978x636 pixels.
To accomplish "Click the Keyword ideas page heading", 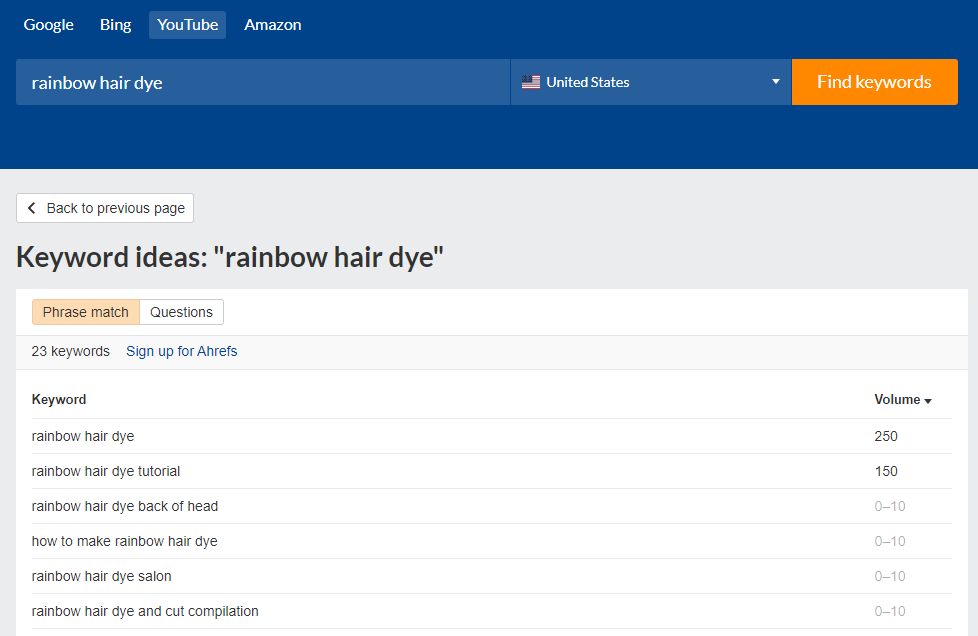I will point(230,257).
